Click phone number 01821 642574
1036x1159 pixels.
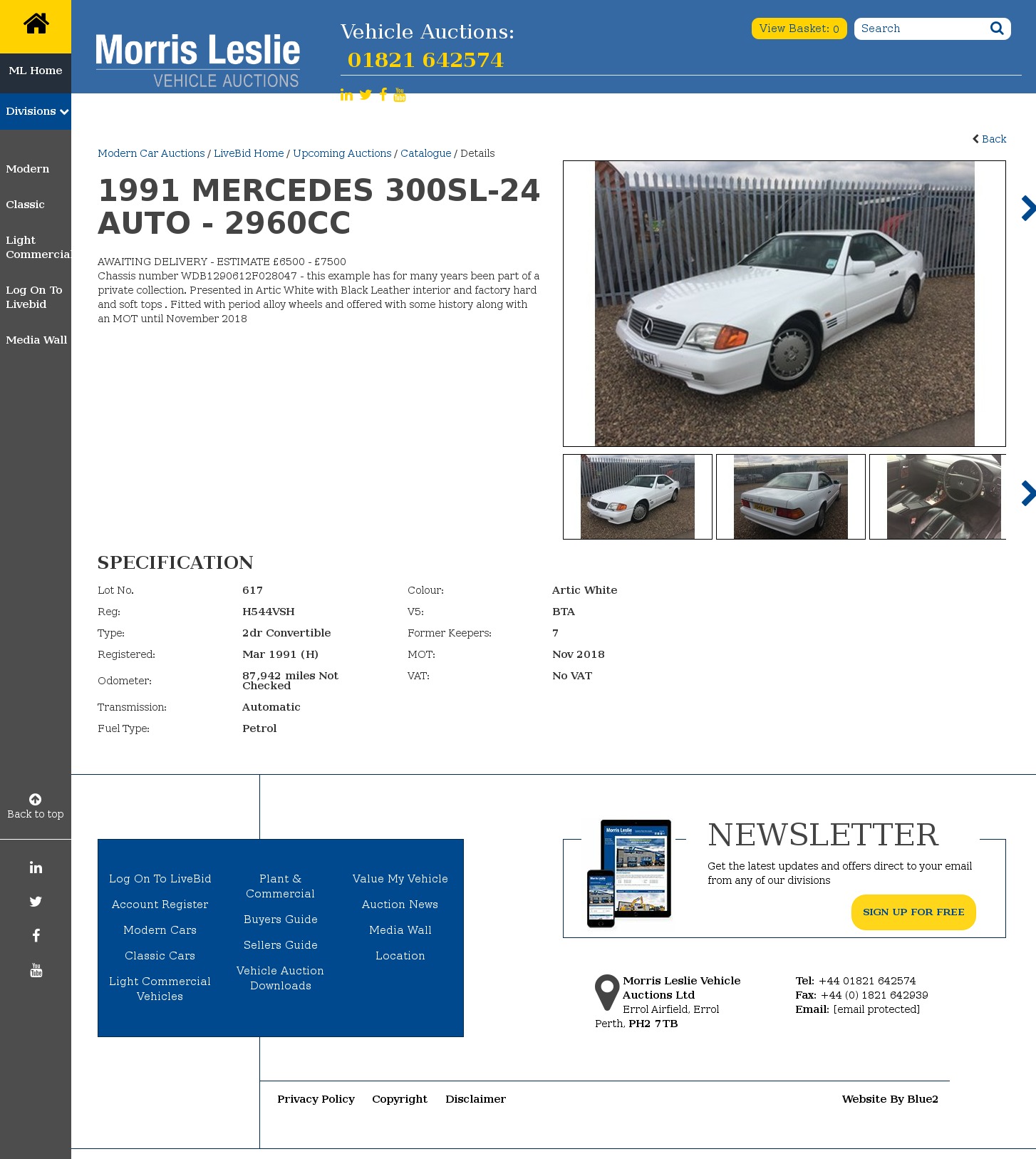[425, 60]
